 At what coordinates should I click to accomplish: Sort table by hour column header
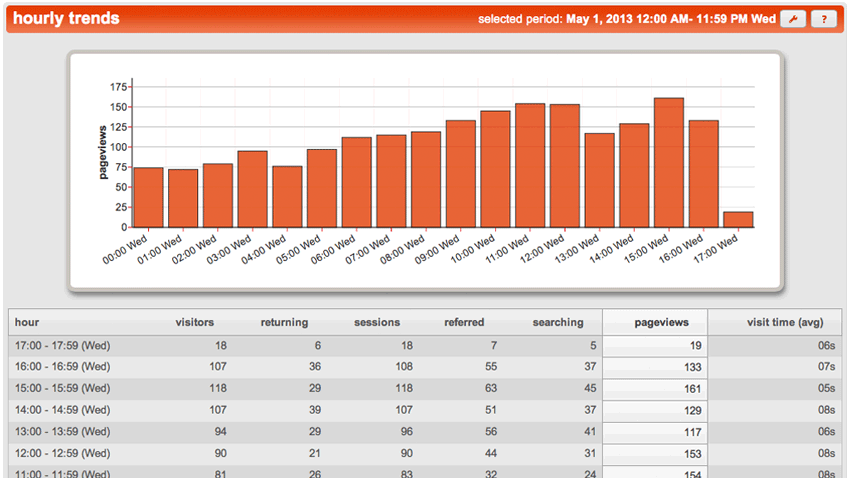point(27,322)
